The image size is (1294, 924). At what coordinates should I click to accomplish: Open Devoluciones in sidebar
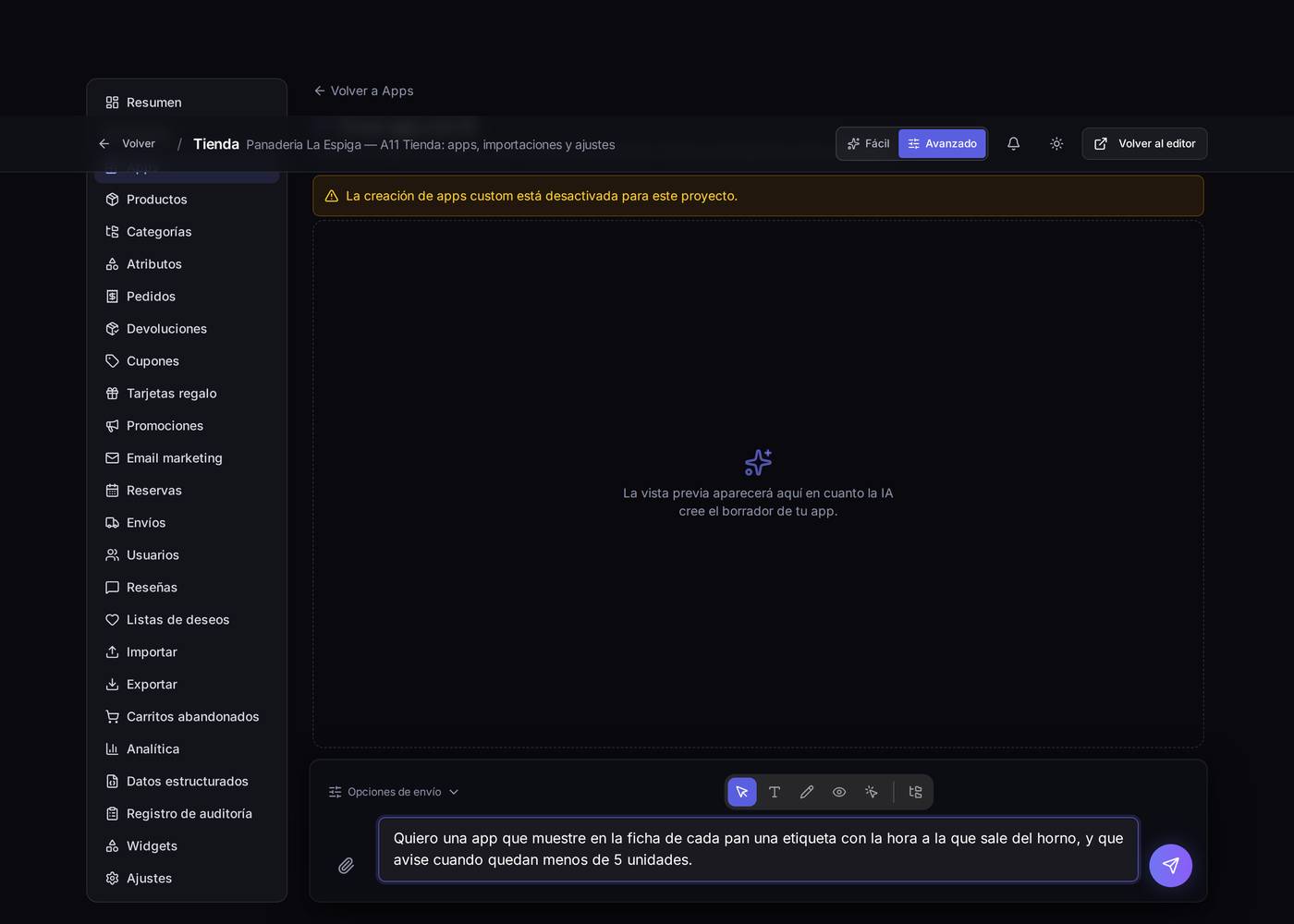[x=187, y=329]
